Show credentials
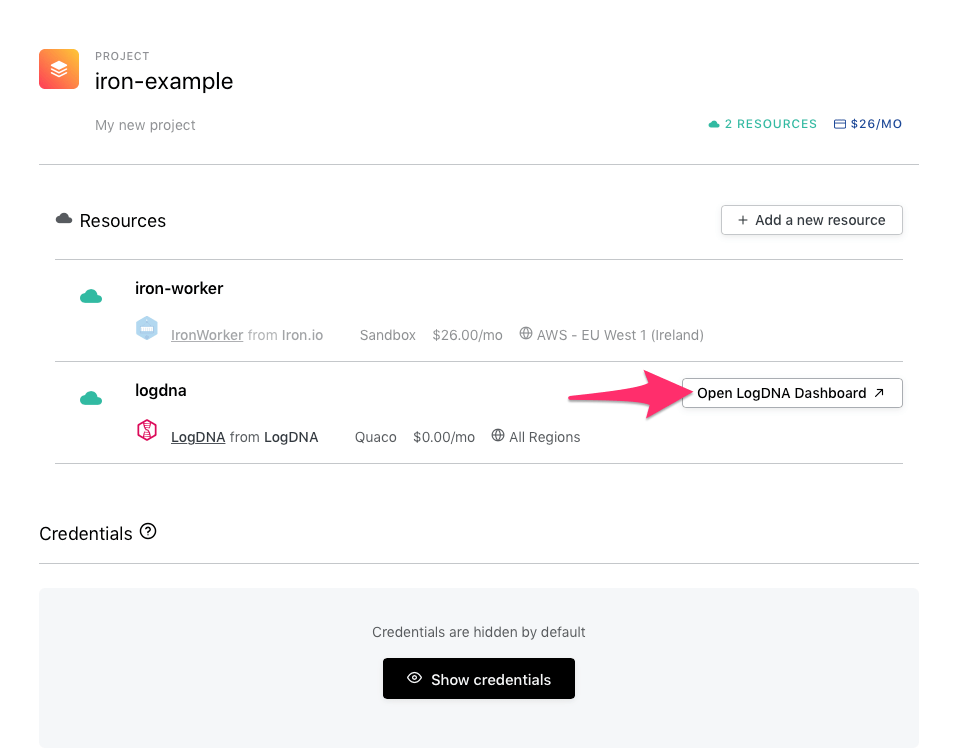This screenshot has width=959, height=753. [479, 678]
